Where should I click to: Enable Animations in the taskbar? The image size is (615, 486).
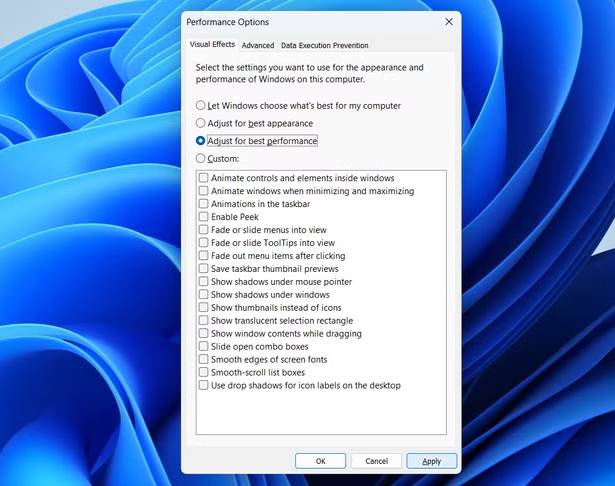click(x=203, y=204)
